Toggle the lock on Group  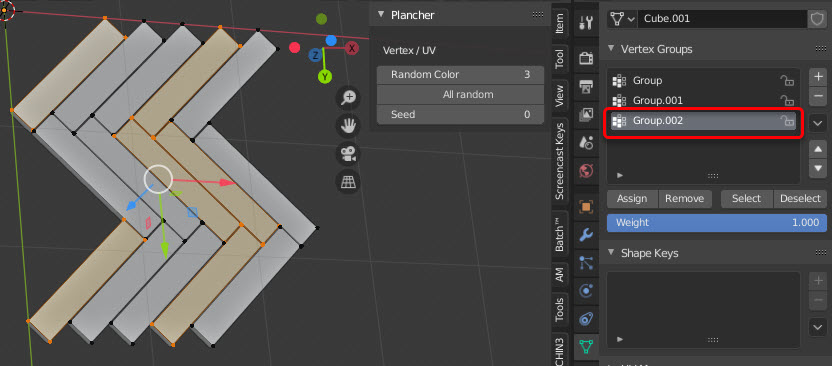pyautogui.click(x=786, y=81)
